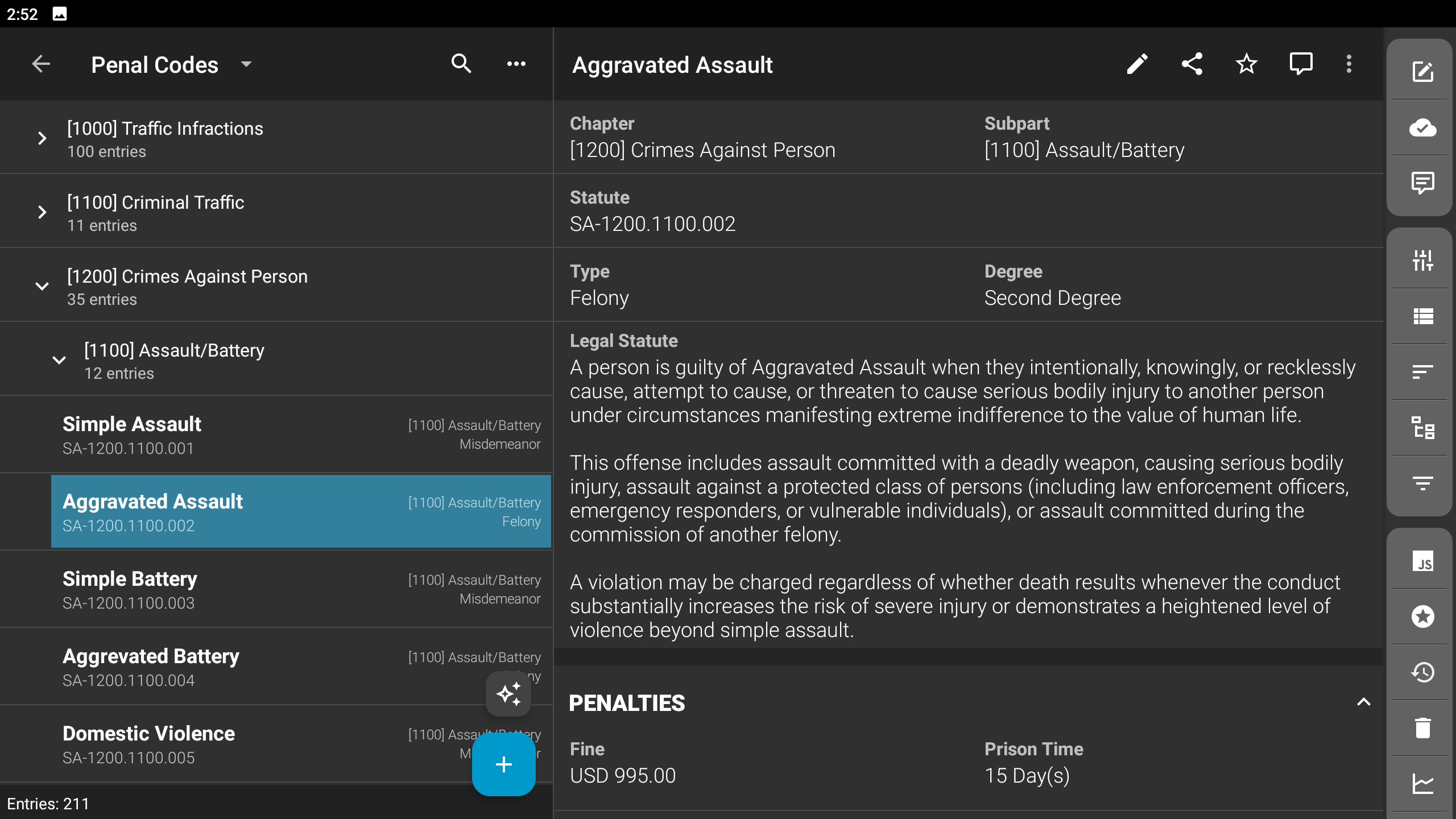Expand the Criminal Traffic chapter
The height and width of the screenshot is (819, 1456).
point(42,212)
